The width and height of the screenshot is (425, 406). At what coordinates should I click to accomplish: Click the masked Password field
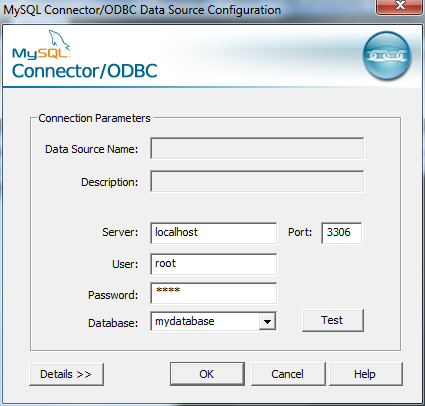(213, 293)
